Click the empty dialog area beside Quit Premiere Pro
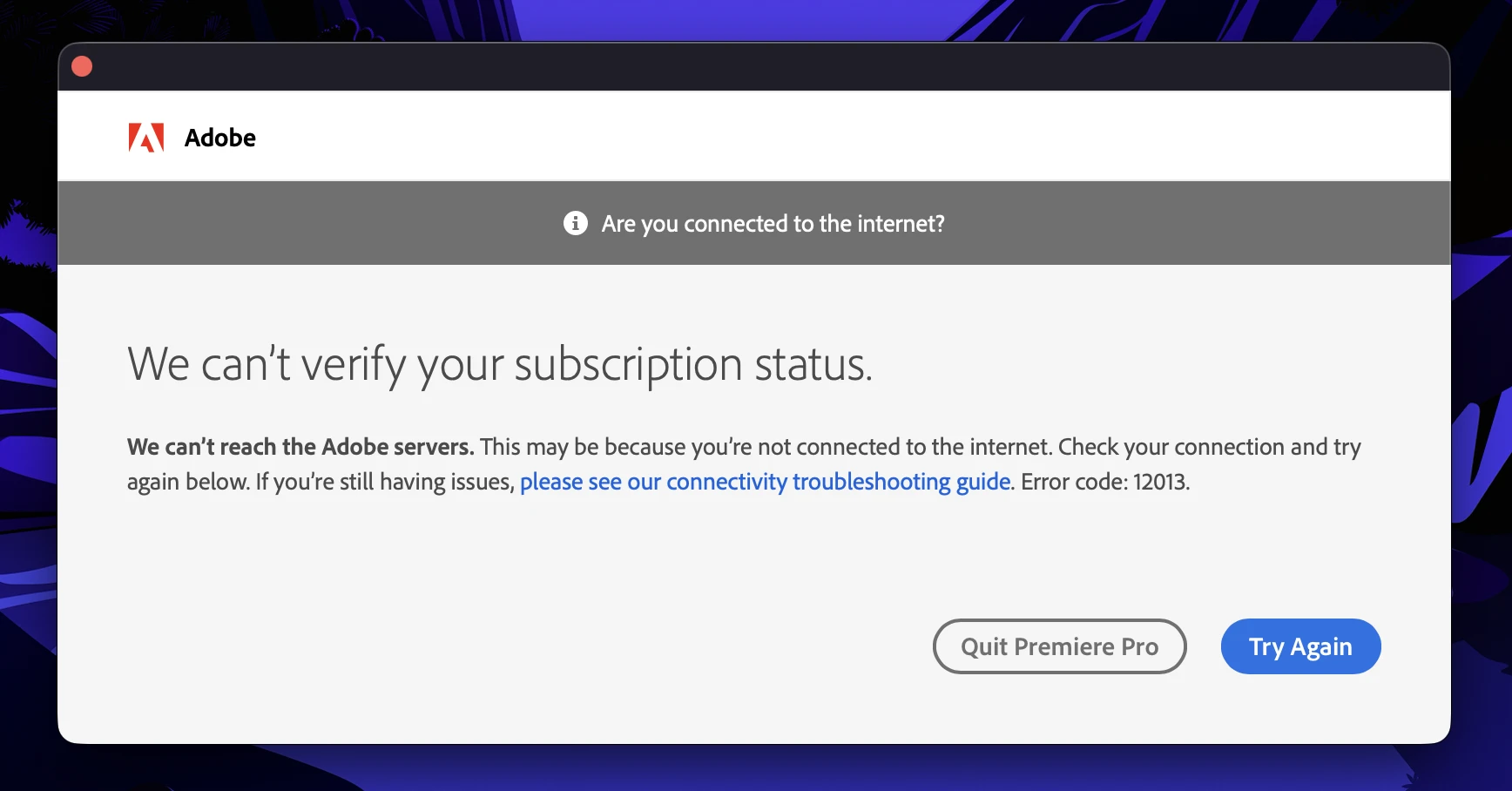Viewport: 1512px width, 791px height. (523, 646)
